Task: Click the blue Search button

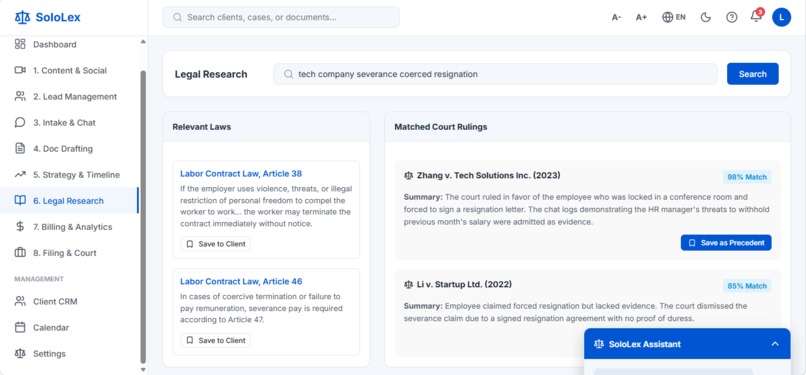Action: [x=753, y=74]
